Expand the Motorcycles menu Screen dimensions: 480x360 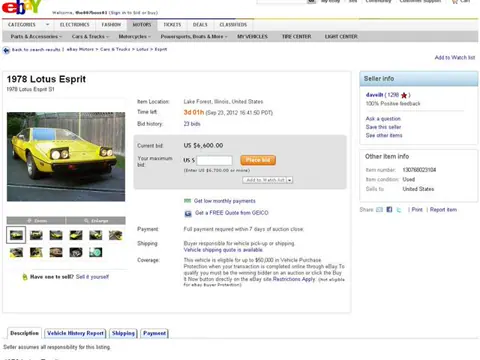(135, 36)
